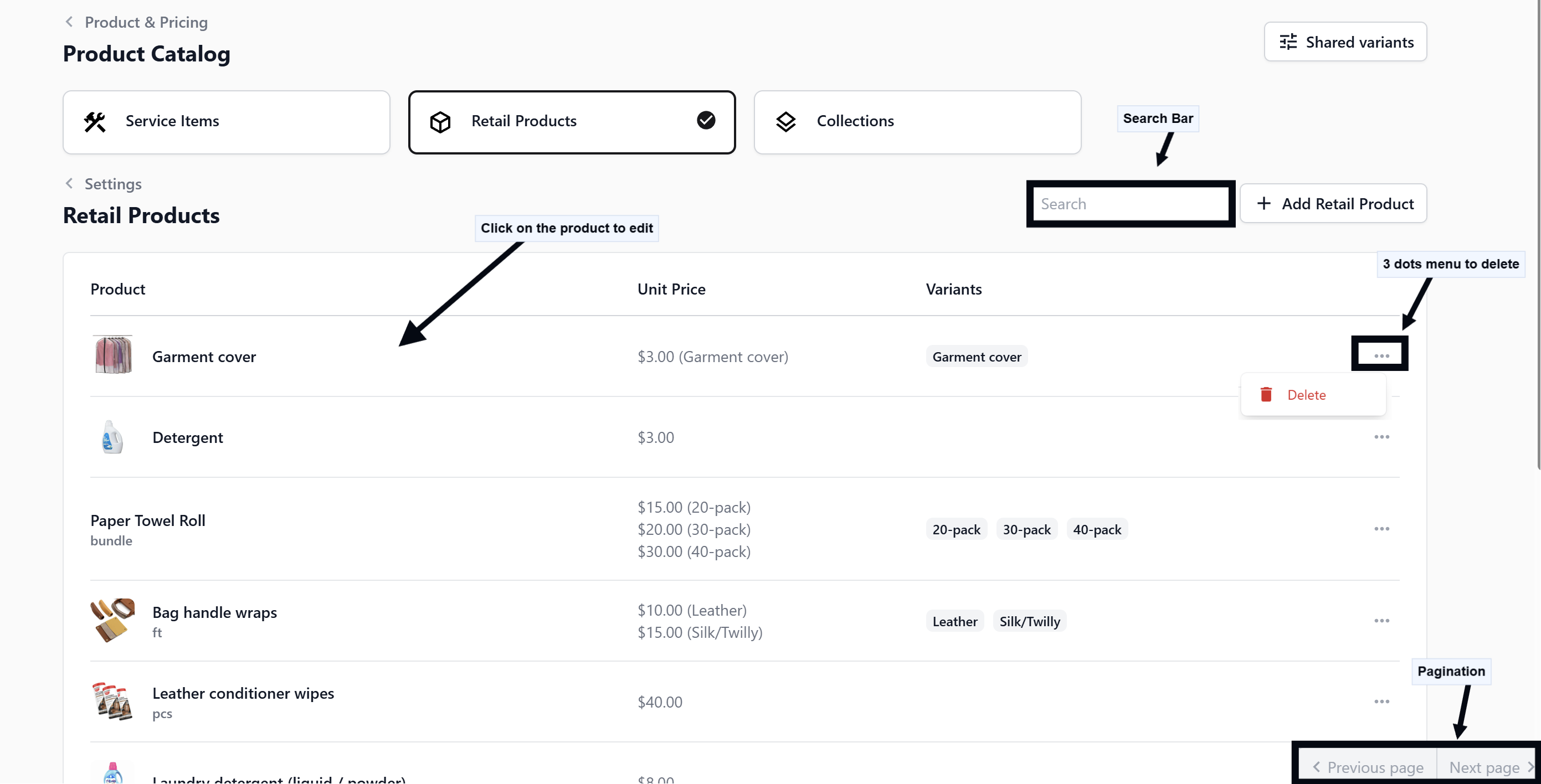Go back via Settings chevron
The height and width of the screenshot is (784, 1541).
tap(69, 184)
